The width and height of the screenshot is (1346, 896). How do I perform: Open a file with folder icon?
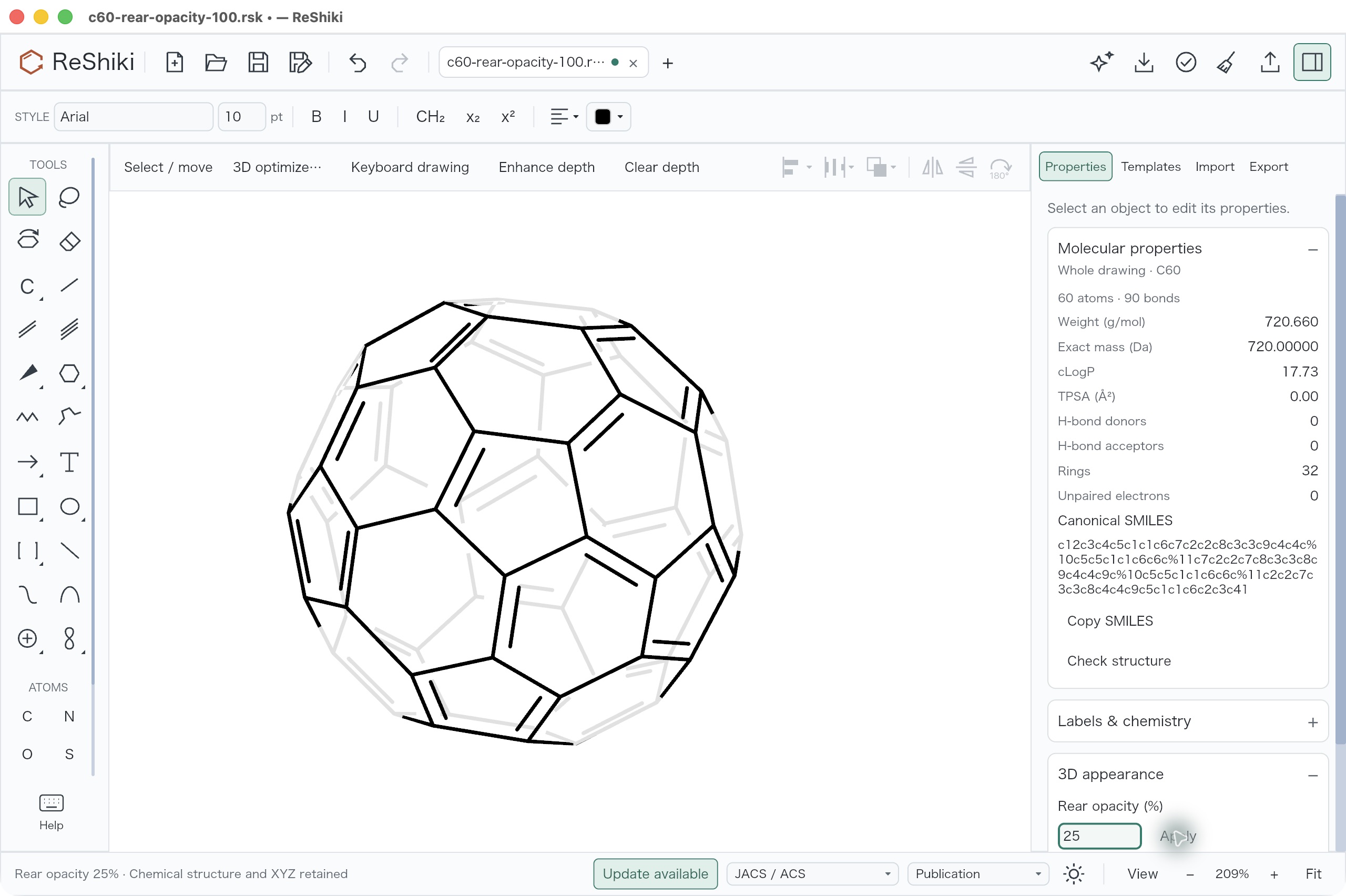tap(216, 62)
